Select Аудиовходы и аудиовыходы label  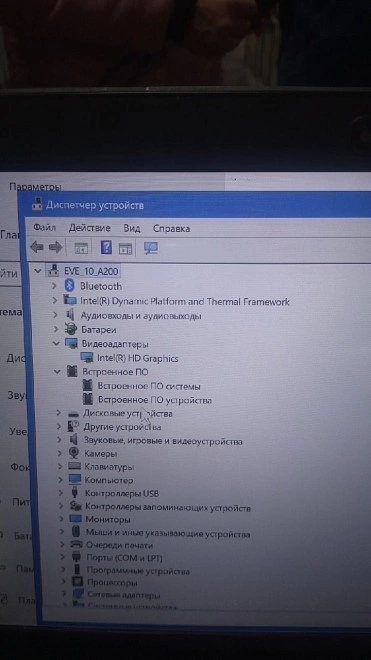[141, 316]
